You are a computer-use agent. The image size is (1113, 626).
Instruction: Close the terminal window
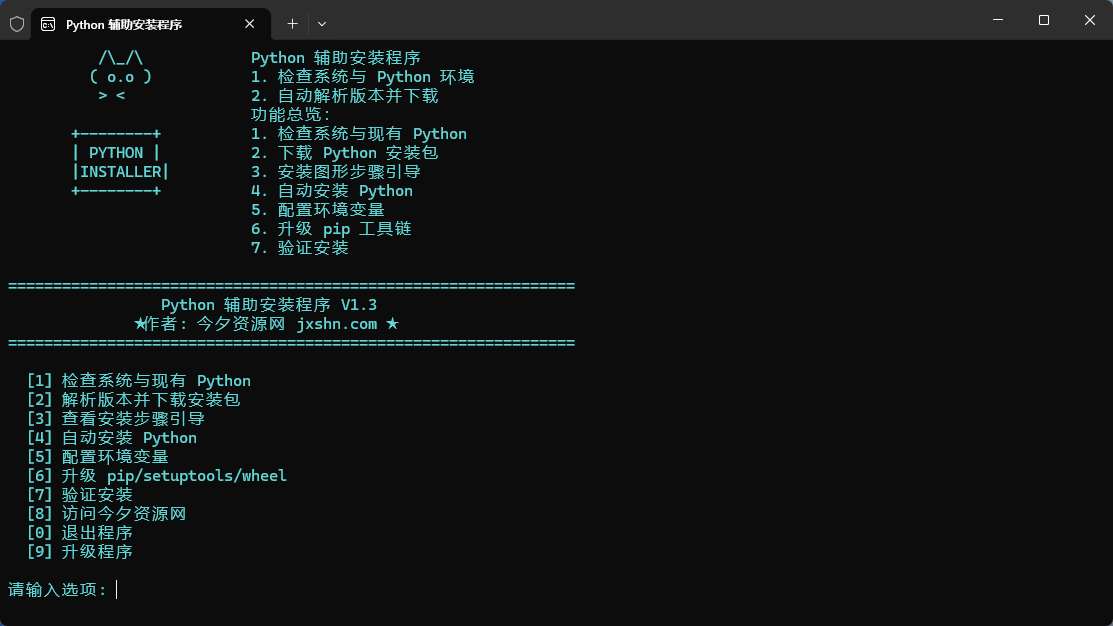1089,20
